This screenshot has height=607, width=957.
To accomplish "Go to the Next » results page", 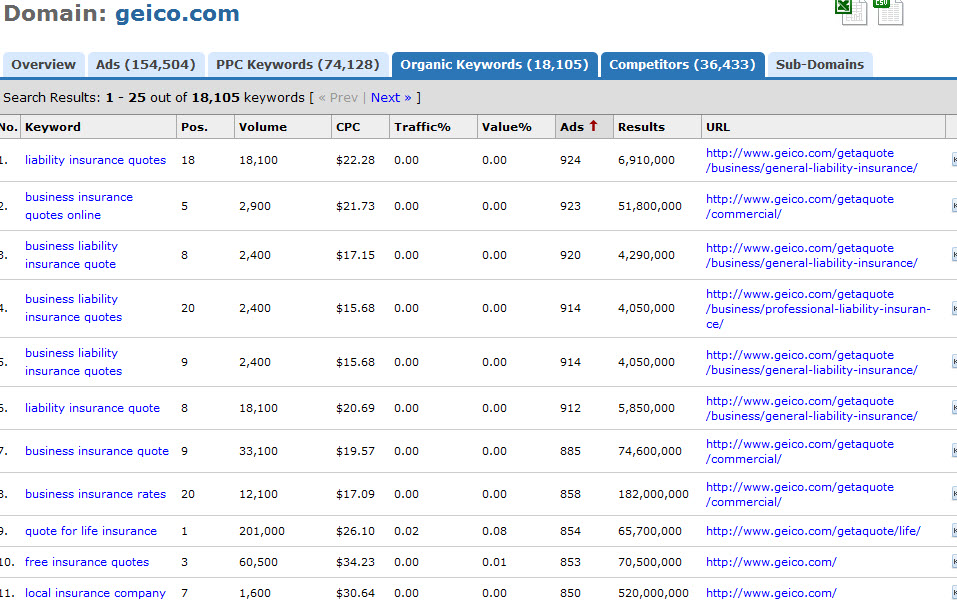I will 391,98.
